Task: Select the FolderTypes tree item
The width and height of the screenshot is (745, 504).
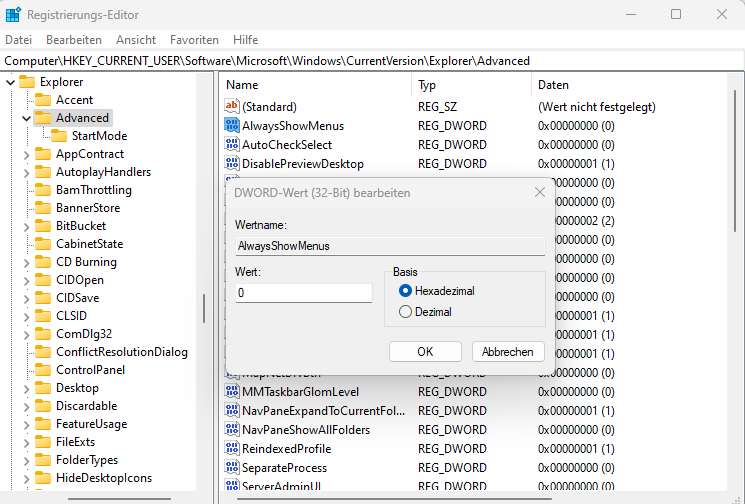Action: pyautogui.click(x=87, y=460)
